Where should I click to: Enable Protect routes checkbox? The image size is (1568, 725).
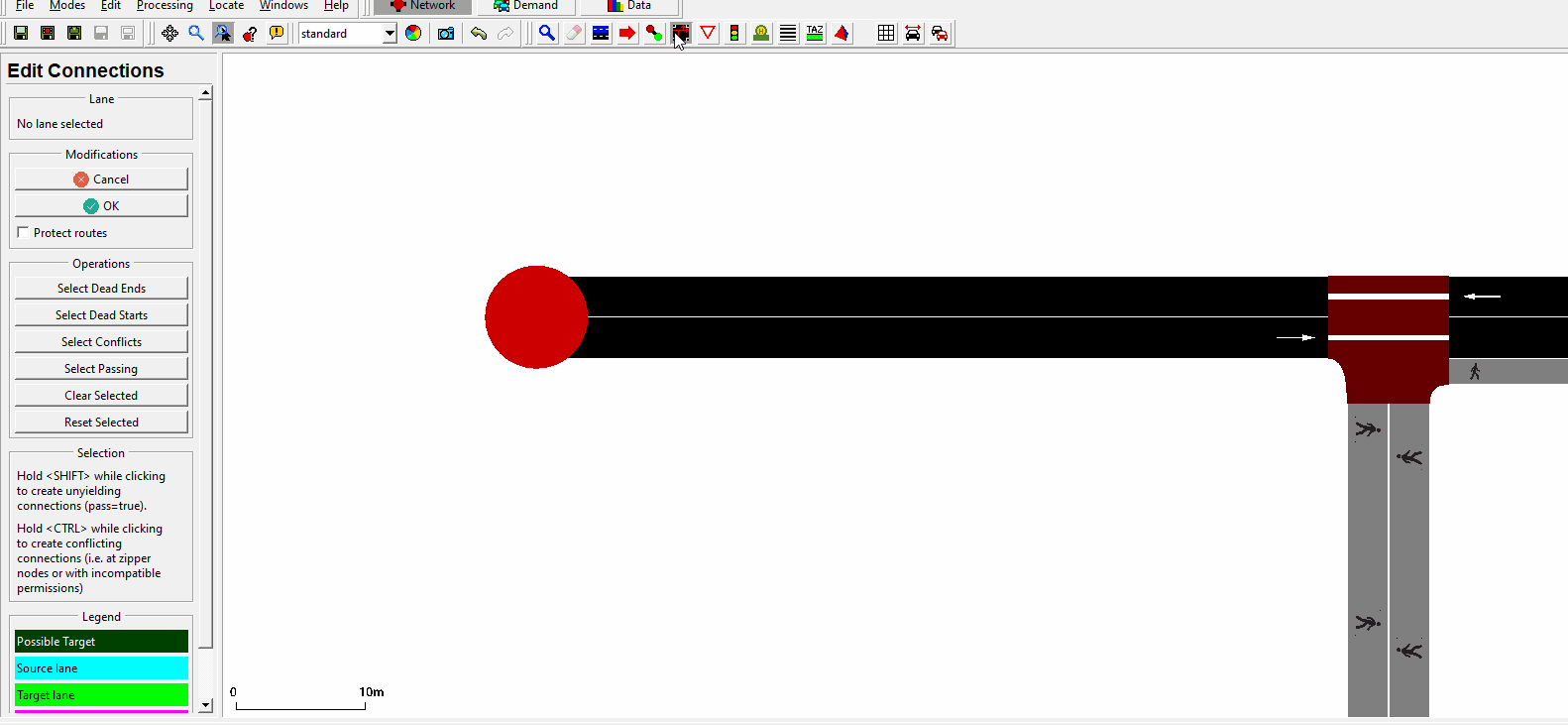click(23, 232)
